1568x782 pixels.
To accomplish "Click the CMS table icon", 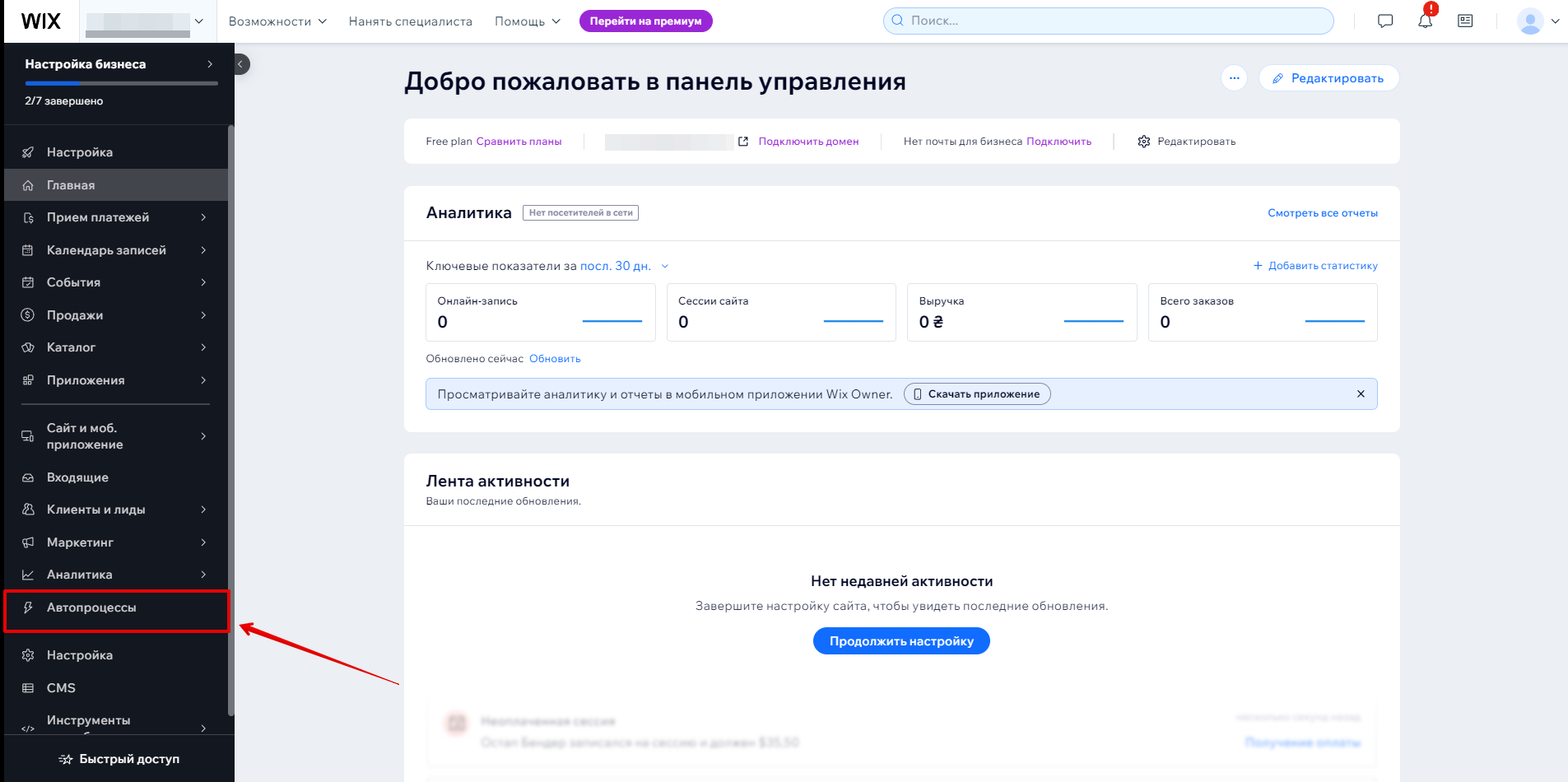I will pos(28,688).
